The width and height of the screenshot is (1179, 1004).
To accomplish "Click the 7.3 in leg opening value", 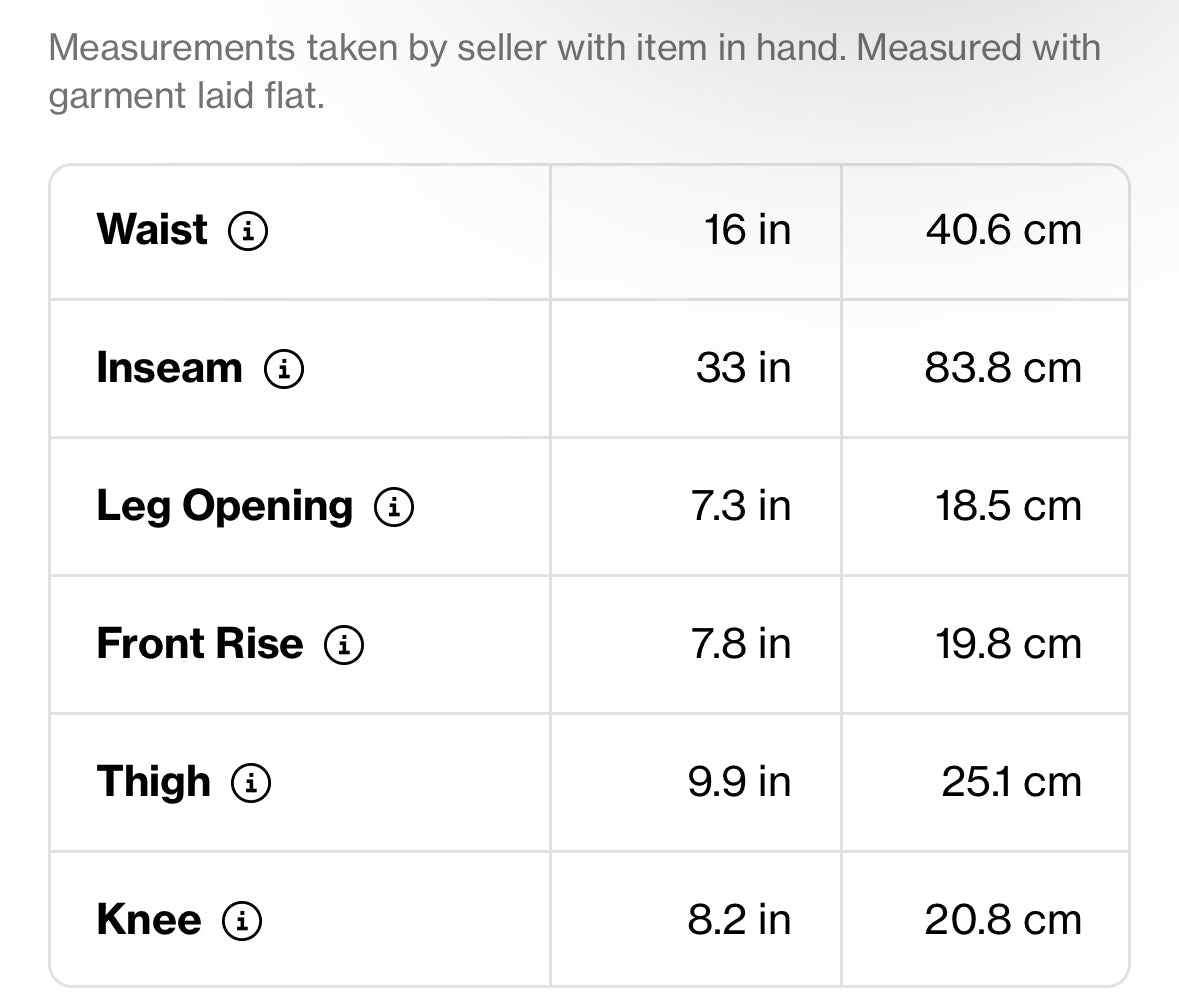I will [741, 506].
